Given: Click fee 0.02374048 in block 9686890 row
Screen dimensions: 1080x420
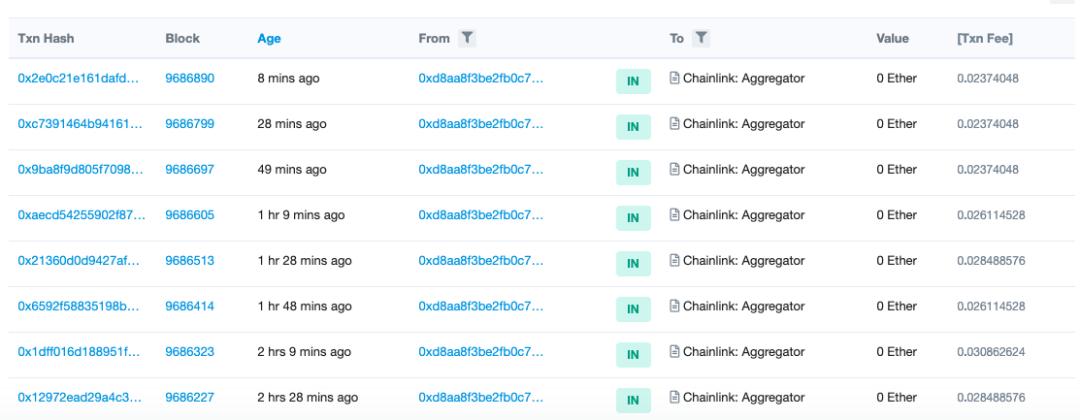Looking at the screenshot, I should (988, 78).
